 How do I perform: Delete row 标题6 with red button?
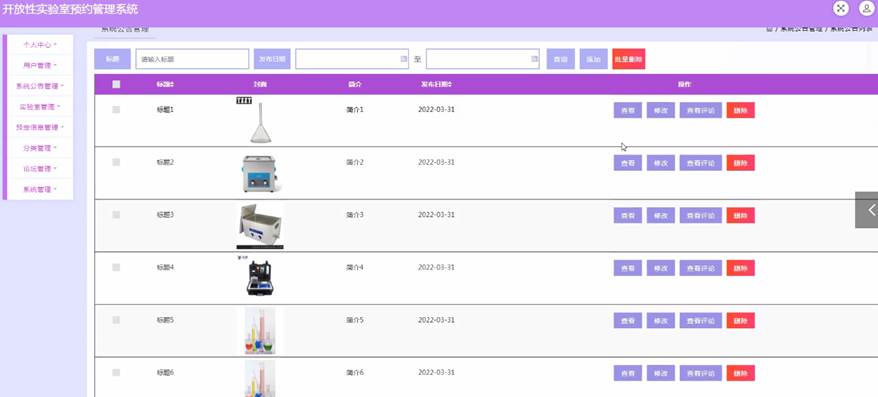click(x=741, y=373)
